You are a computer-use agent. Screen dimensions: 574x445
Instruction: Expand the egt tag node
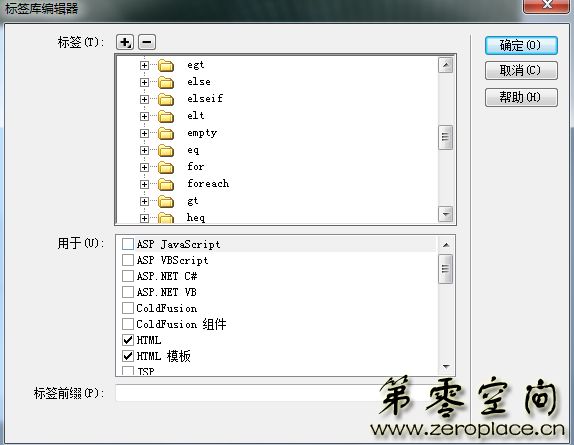[x=144, y=66]
